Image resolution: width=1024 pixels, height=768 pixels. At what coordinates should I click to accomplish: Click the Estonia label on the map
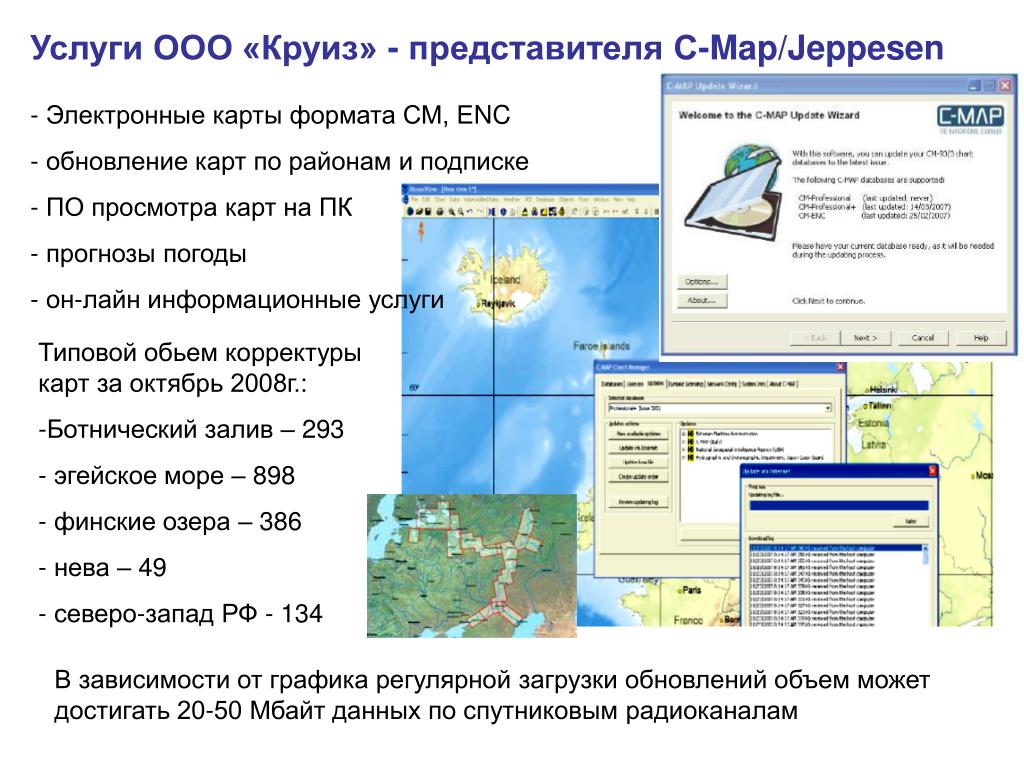873,423
